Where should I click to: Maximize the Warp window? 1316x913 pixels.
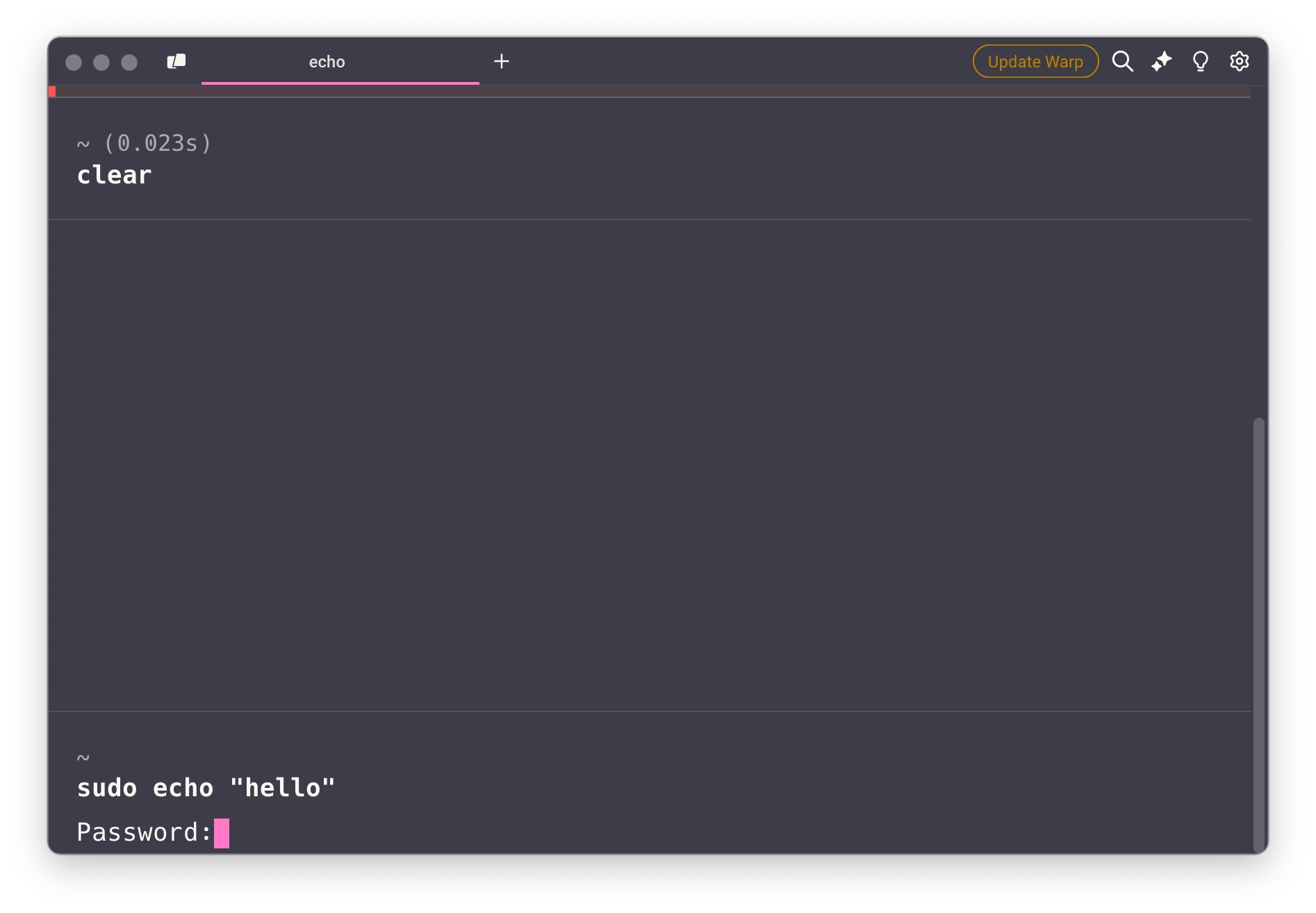(x=129, y=63)
